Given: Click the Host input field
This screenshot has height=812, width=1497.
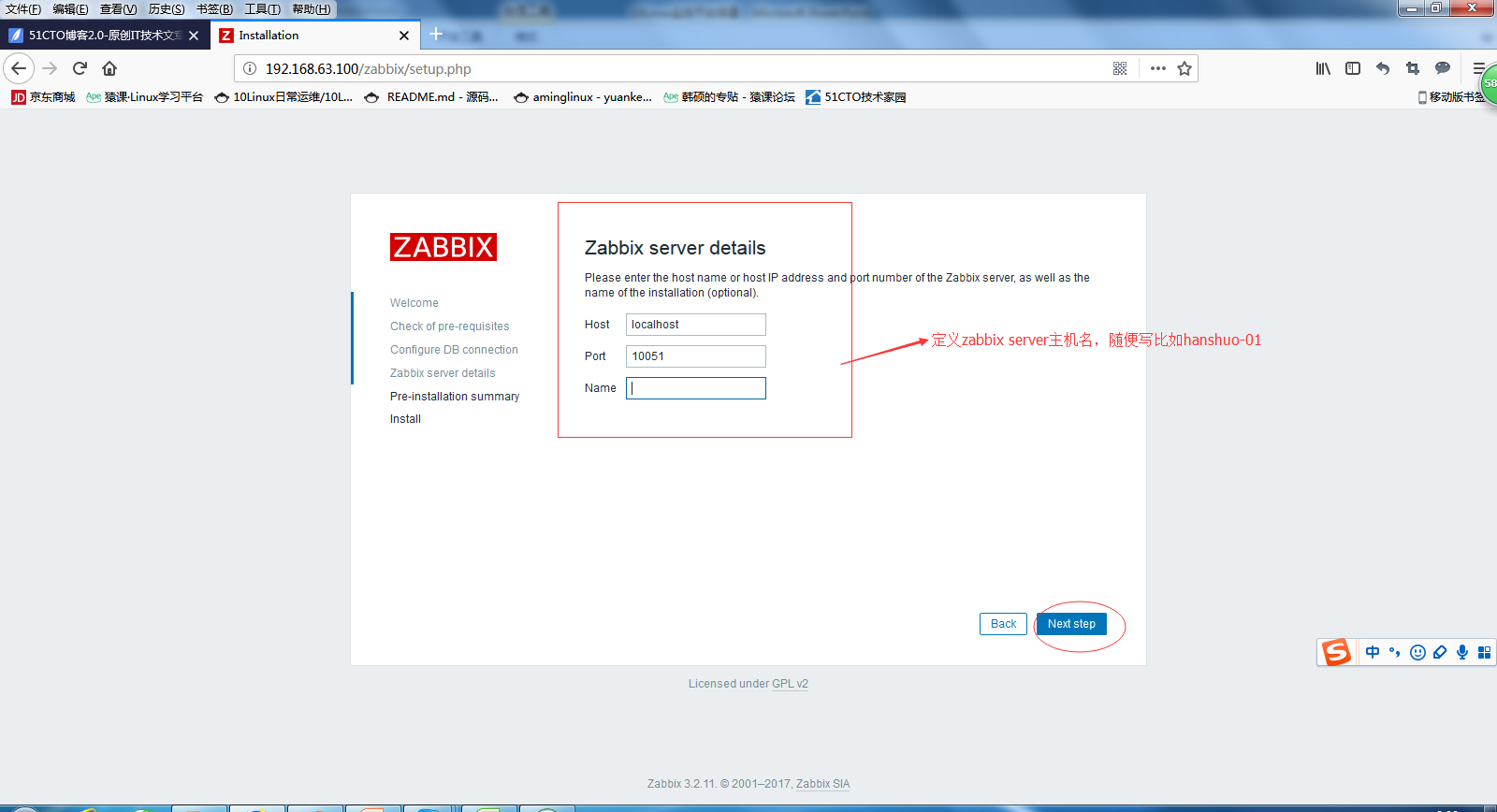Looking at the screenshot, I should (x=695, y=325).
